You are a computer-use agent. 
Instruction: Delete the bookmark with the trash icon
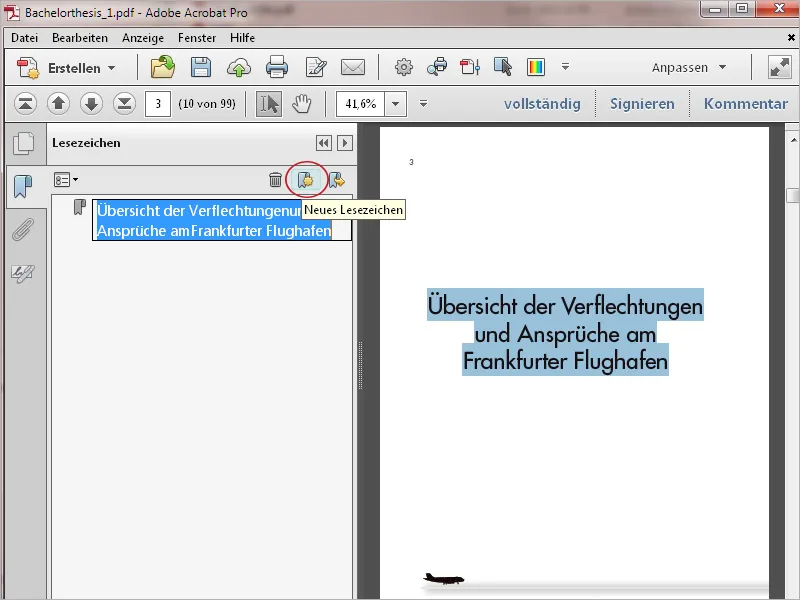[275, 180]
